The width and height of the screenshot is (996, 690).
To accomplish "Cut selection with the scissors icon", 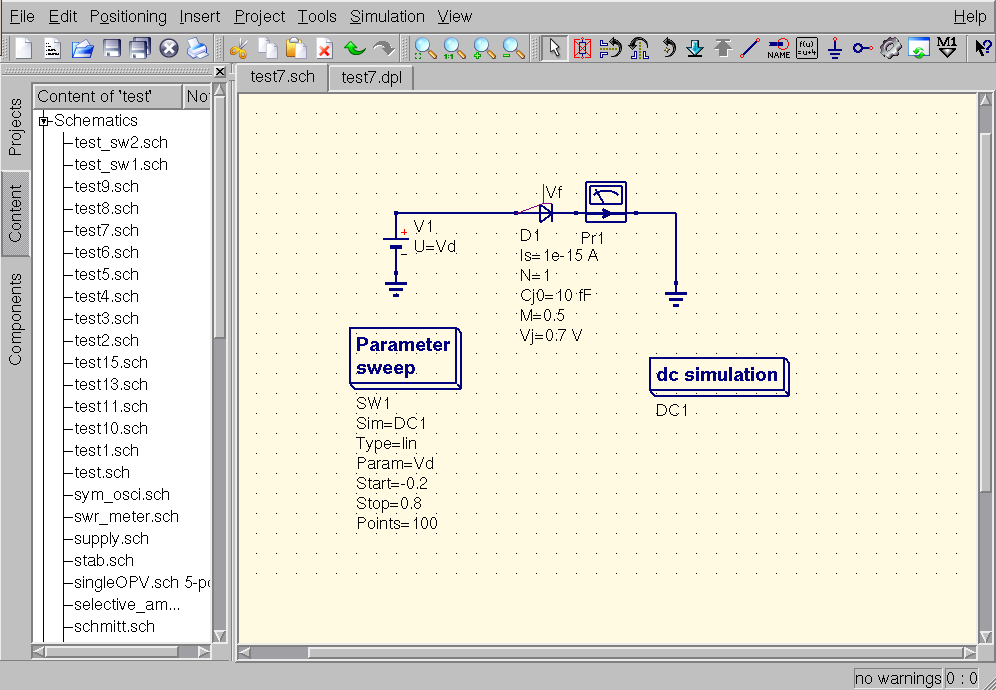I will point(239,48).
